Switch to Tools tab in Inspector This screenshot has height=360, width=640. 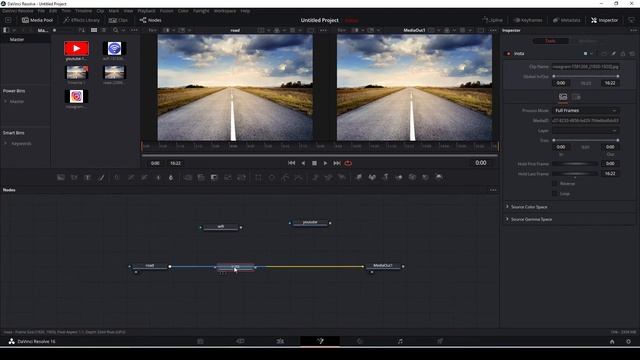coord(550,41)
